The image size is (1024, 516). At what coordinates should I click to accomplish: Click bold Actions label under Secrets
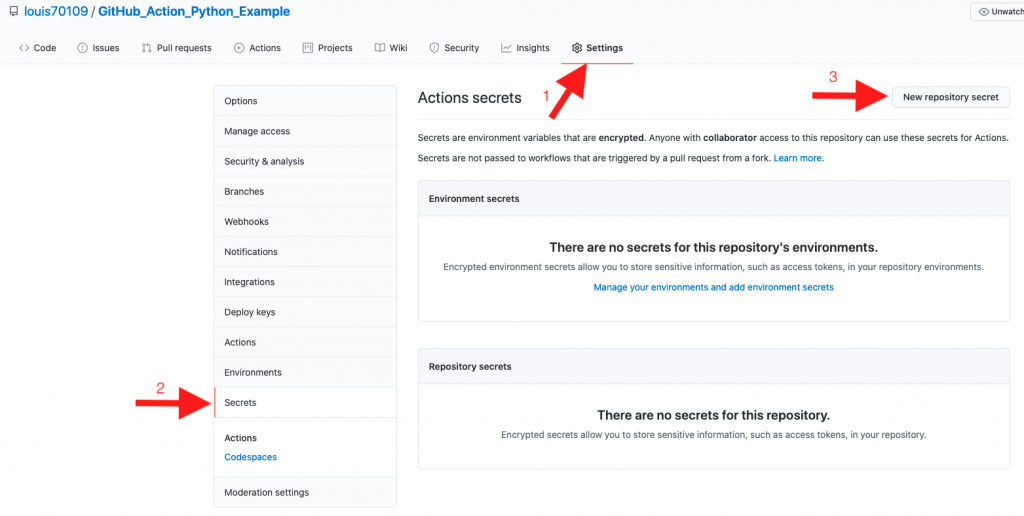pyautogui.click(x=240, y=438)
